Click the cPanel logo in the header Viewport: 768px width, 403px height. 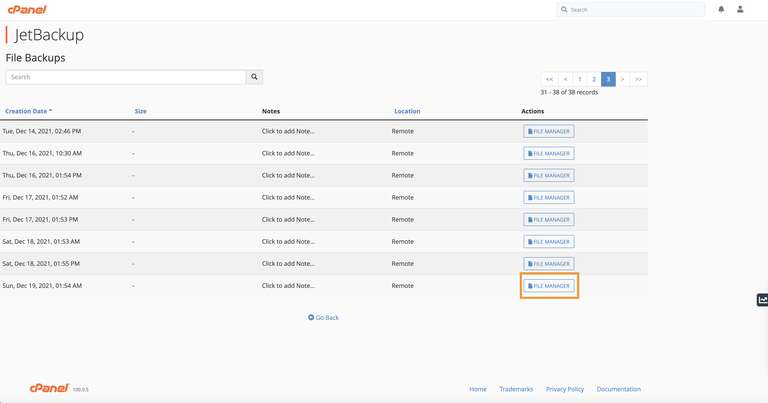(x=27, y=9)
